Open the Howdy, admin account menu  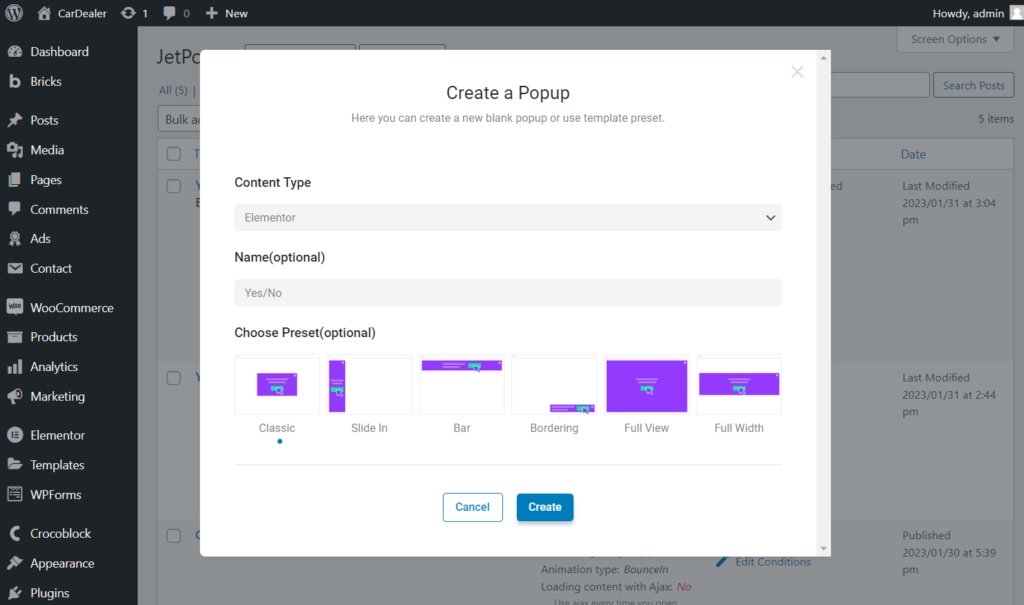(x=977, y=13)
